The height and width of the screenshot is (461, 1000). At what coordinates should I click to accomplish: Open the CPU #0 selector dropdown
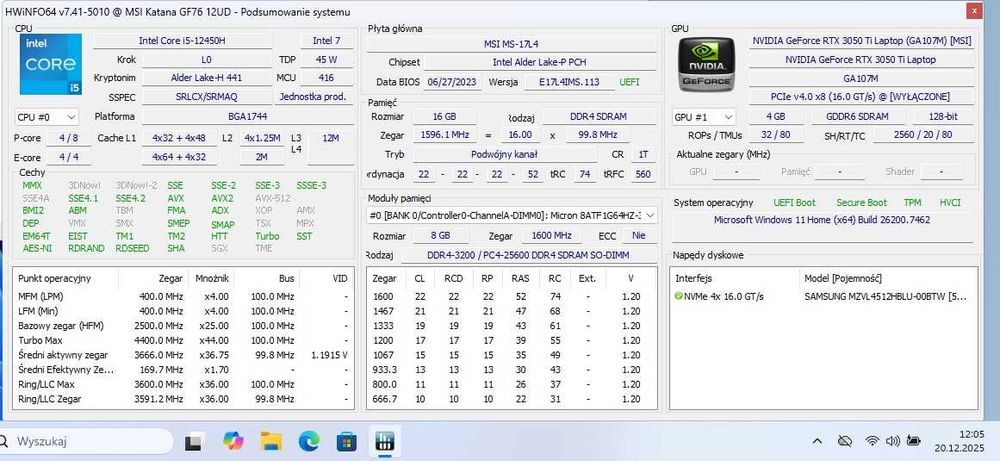click(x=46, y=117)
